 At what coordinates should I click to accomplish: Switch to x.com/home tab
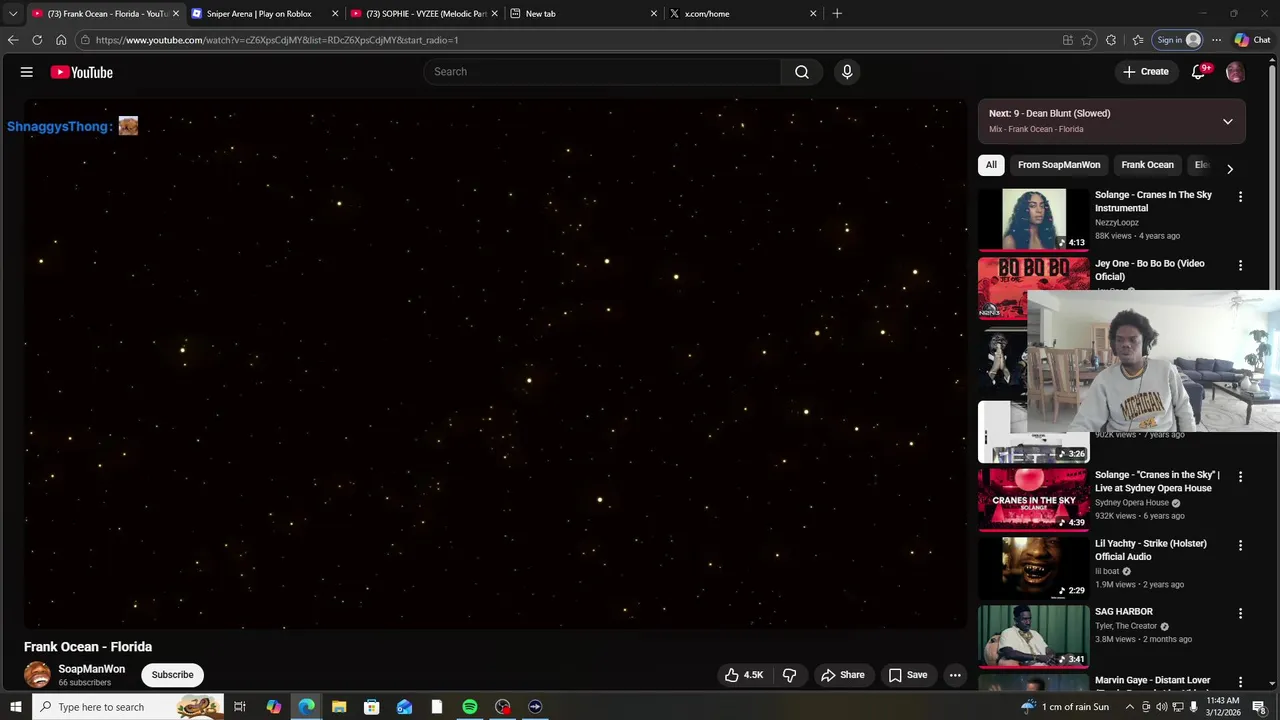(x=743, y=14)
